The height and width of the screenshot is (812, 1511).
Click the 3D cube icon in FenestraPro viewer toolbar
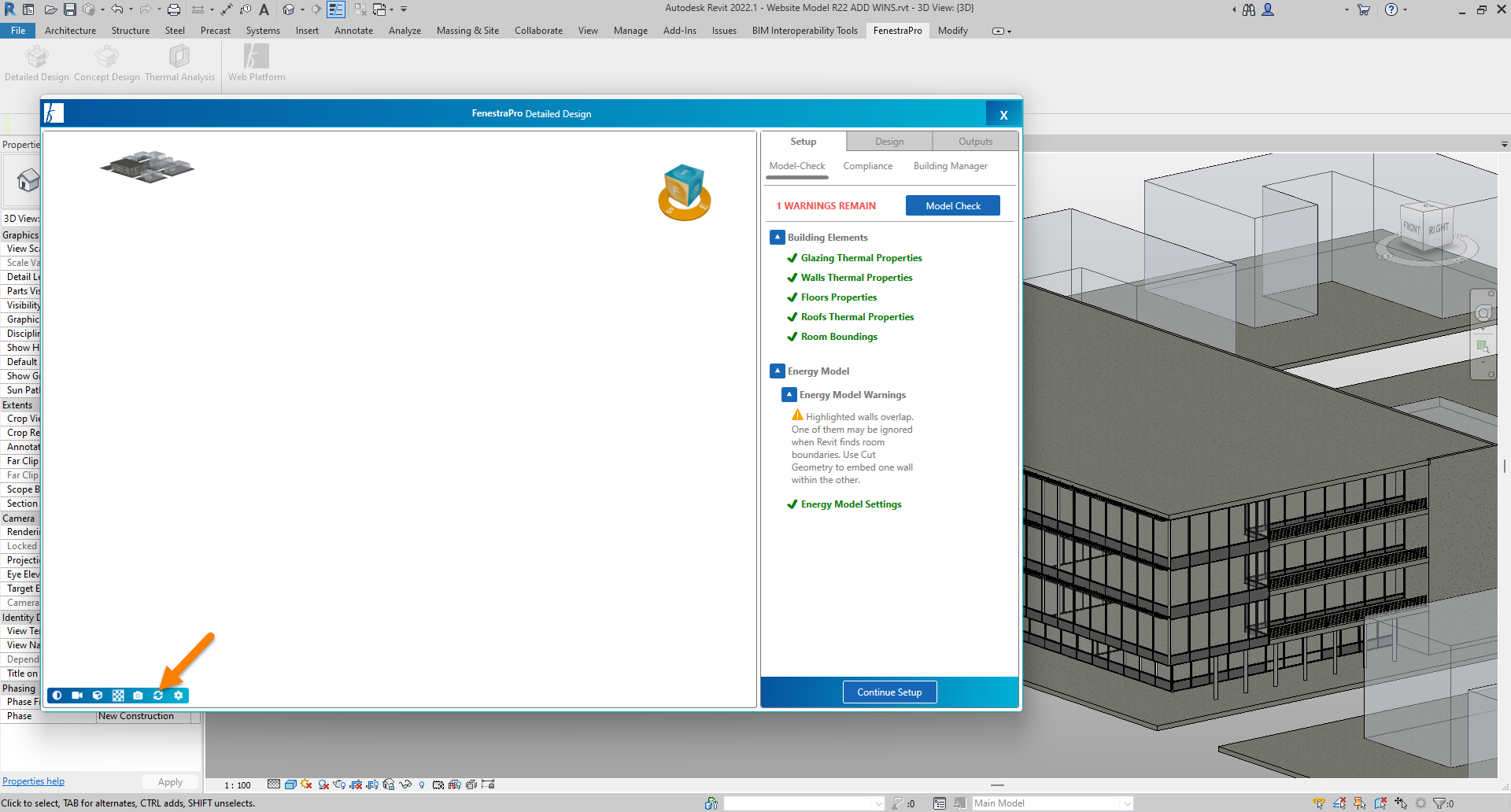(98, 696)
